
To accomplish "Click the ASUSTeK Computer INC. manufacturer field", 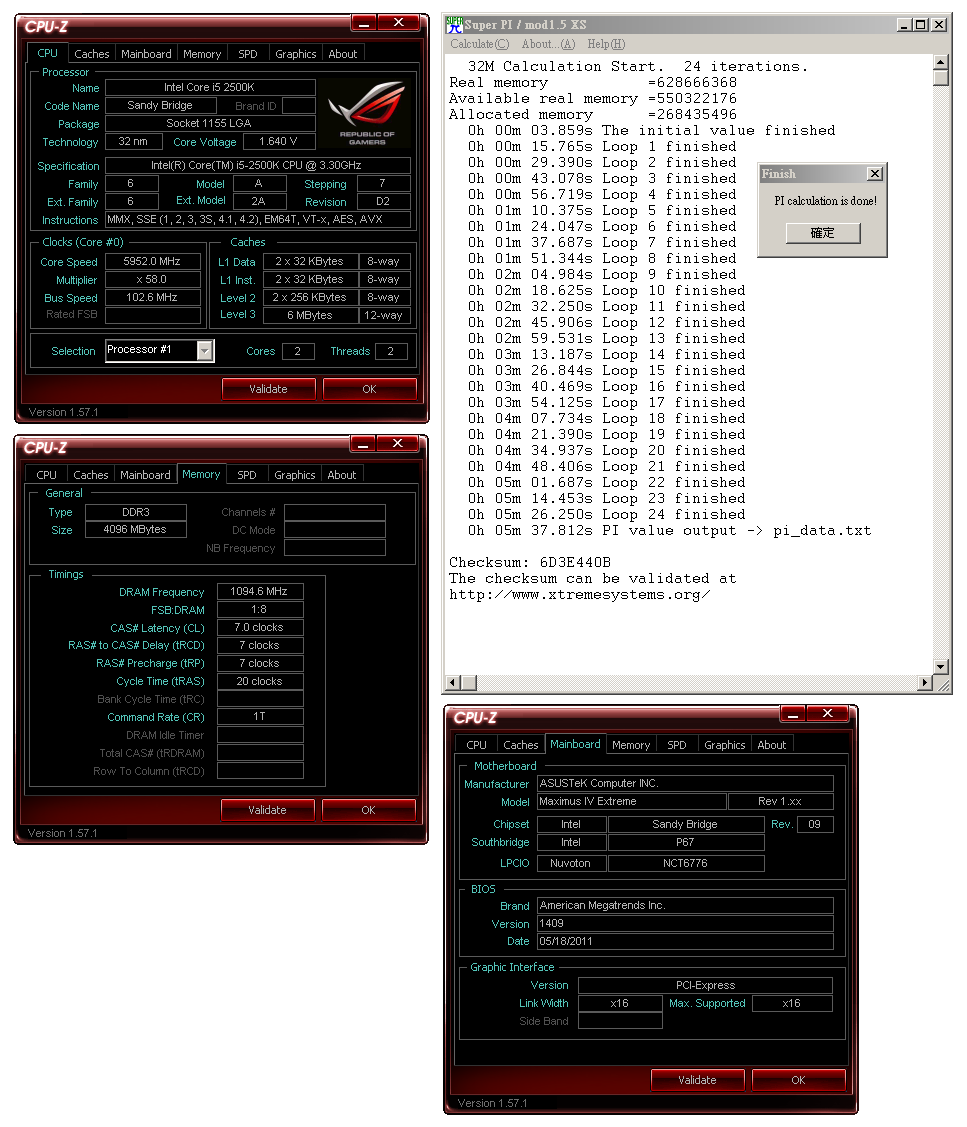I will (685, 783).
